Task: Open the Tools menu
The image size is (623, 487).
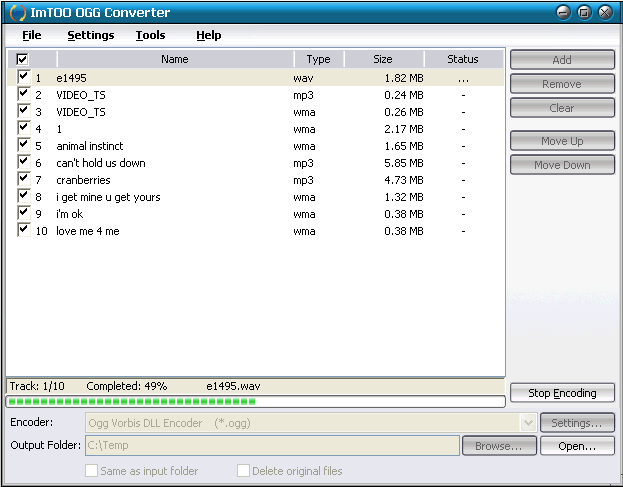Action: click(150, 35)
